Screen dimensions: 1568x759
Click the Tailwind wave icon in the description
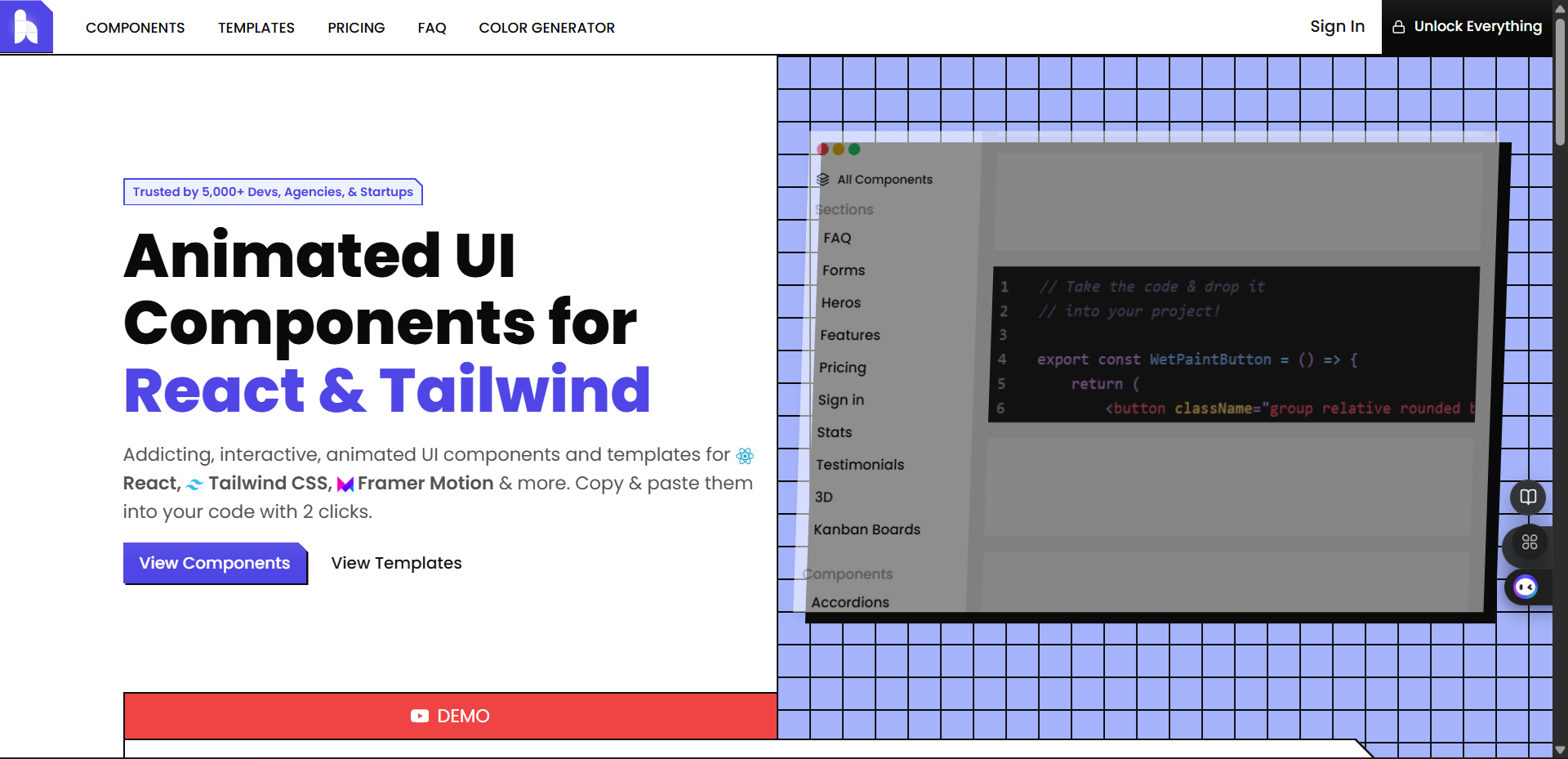194,484
